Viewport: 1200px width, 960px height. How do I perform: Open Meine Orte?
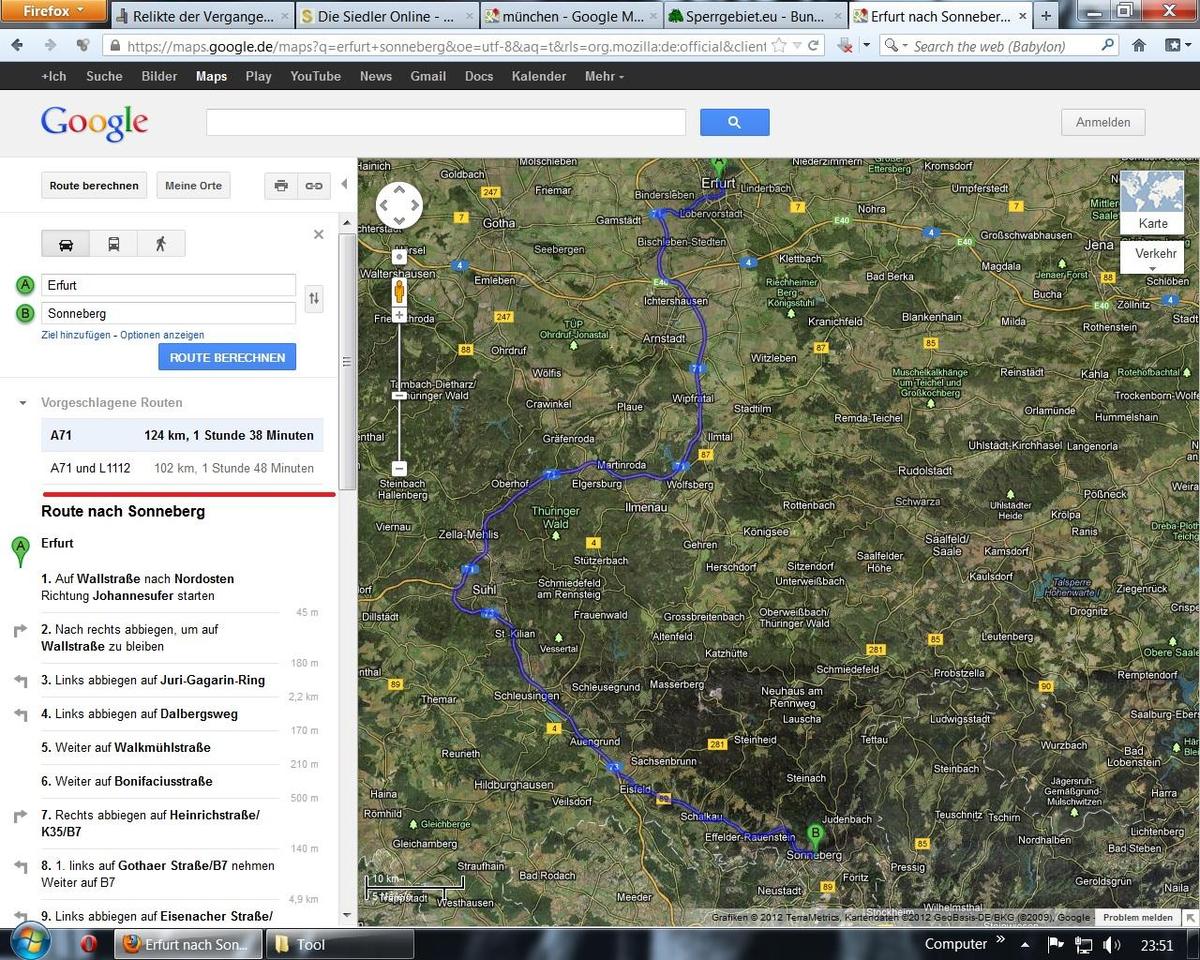click(194, 186)
